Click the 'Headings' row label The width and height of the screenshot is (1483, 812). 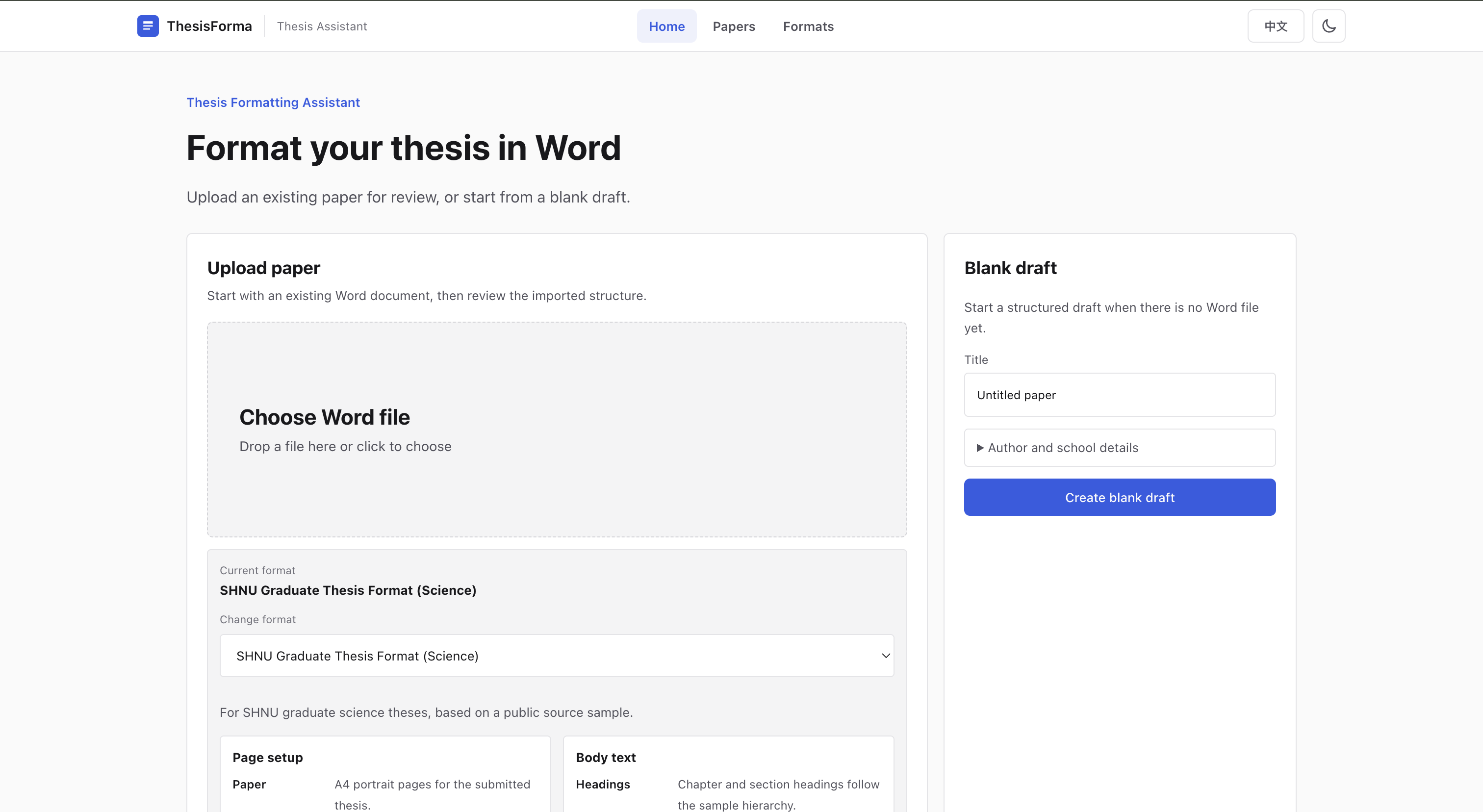[x=603, y=785]
